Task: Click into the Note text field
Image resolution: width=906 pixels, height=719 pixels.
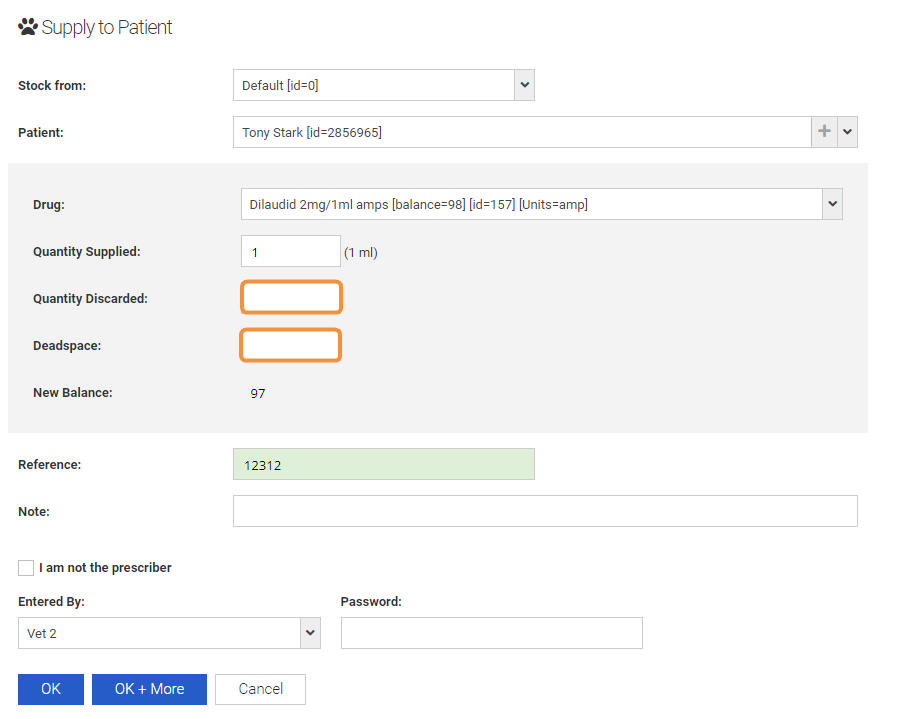Action: (x=545, y=511)
